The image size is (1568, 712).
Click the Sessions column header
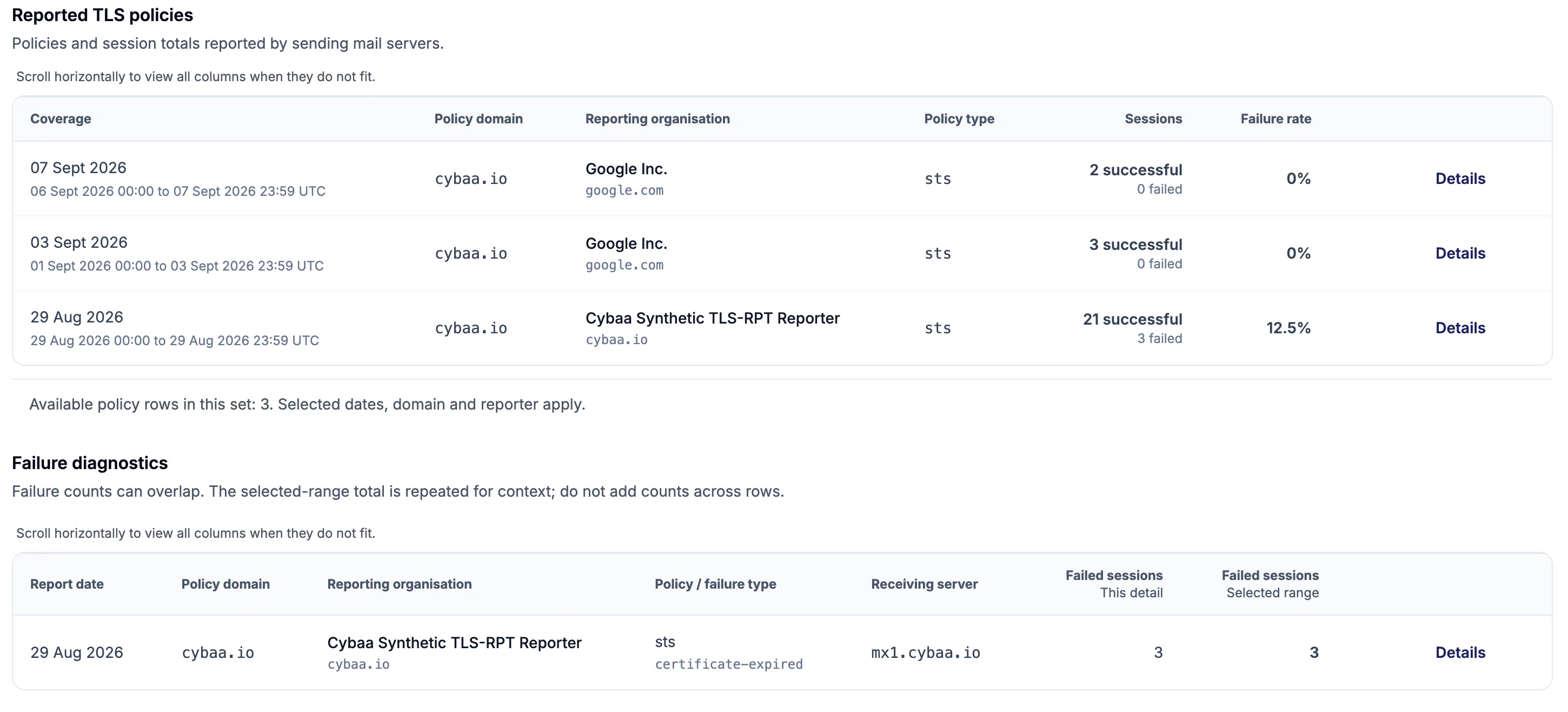coord(1153,119)
